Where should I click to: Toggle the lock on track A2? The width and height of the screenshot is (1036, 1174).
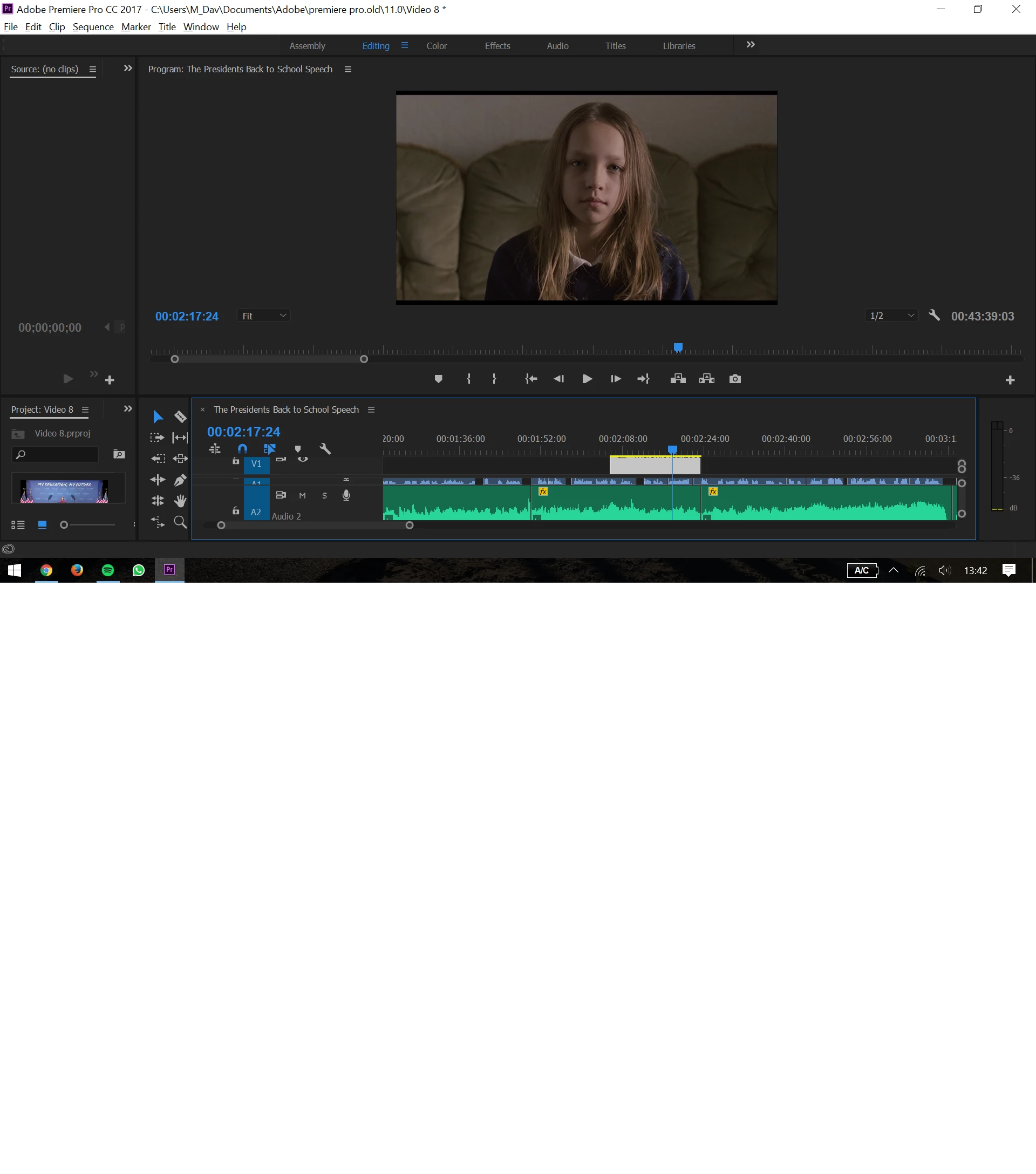(235, 510)
